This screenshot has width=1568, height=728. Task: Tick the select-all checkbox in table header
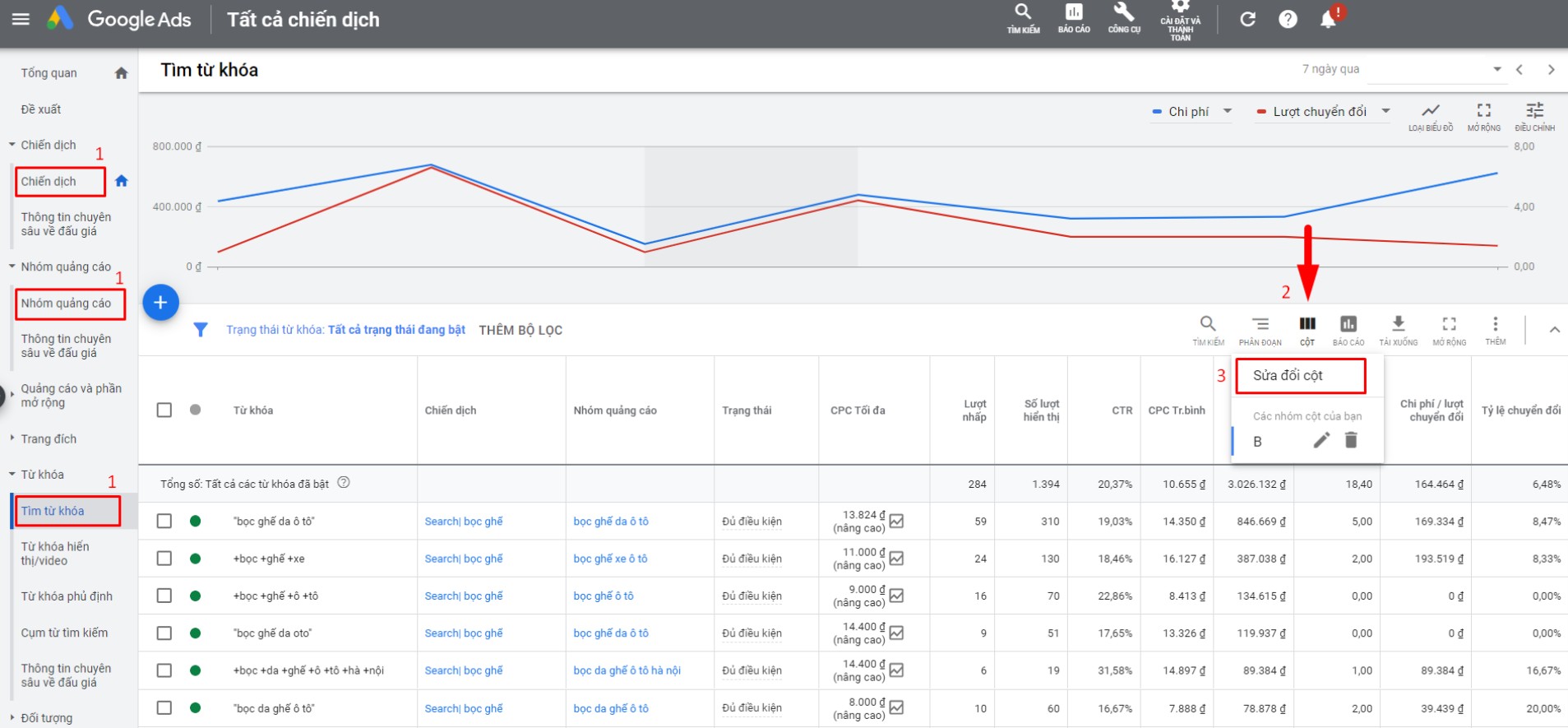click(164, 410)
